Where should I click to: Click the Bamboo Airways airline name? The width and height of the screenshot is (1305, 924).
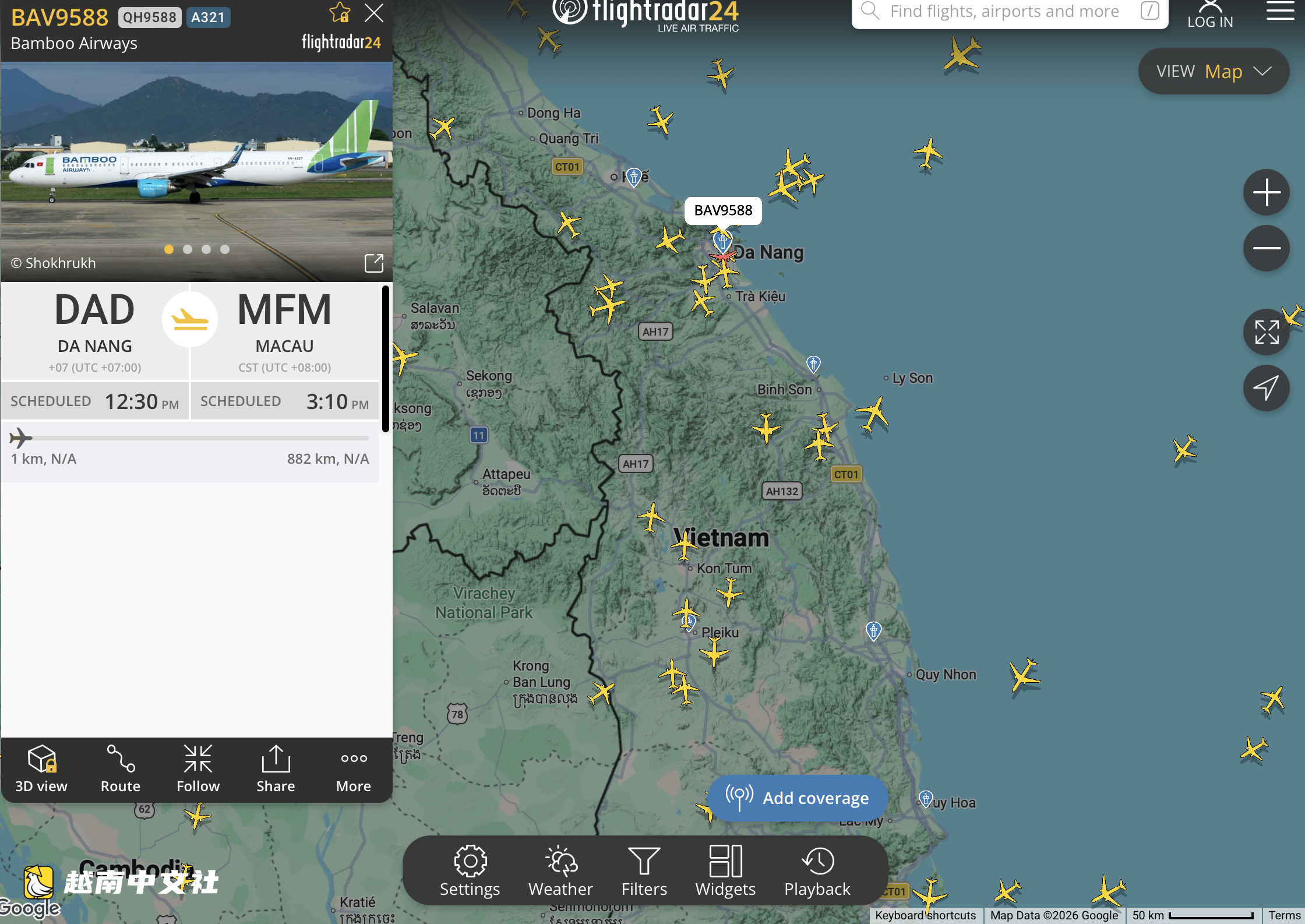coord(74,43)
